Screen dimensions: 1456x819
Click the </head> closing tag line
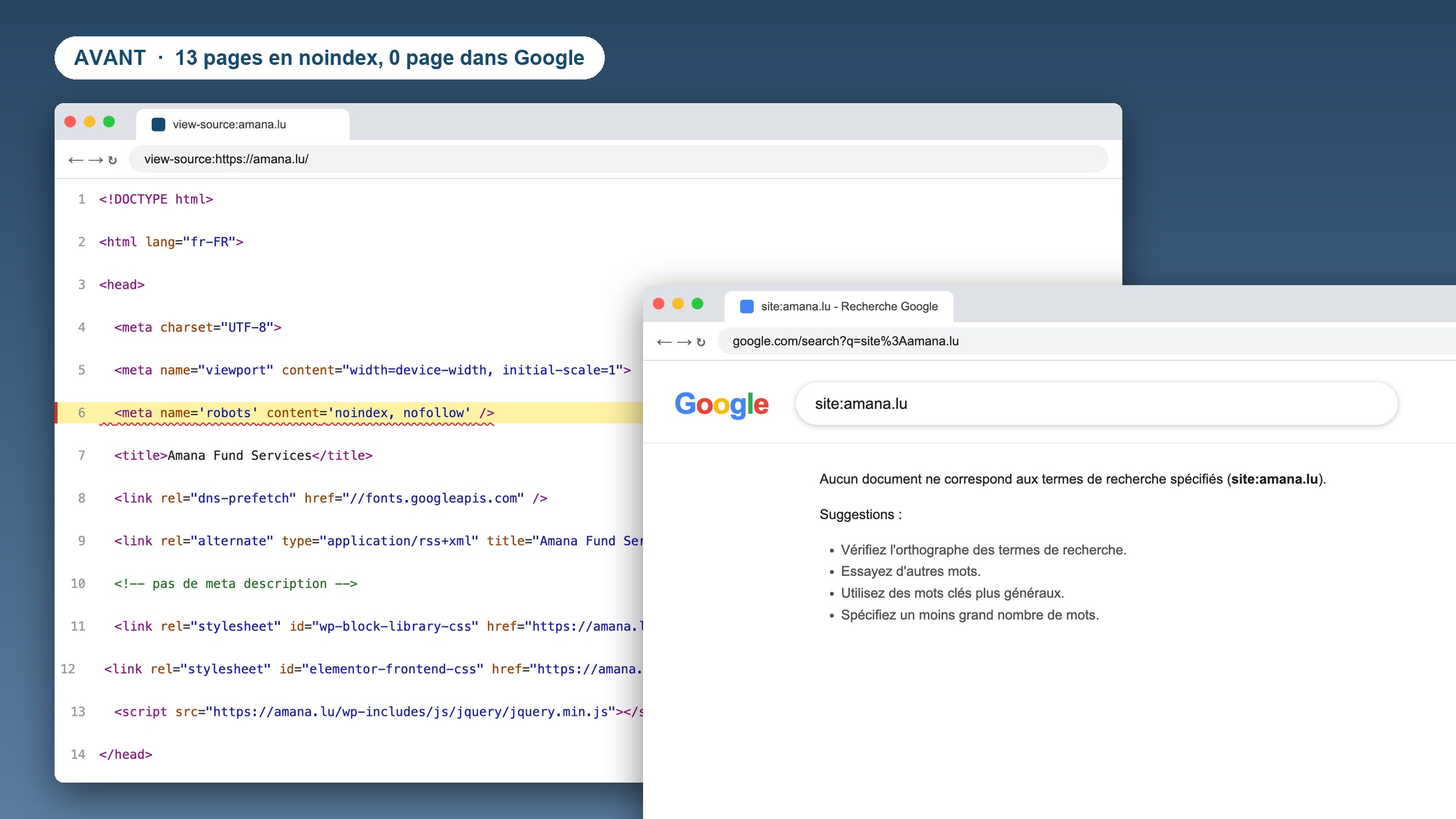(126, 755)
